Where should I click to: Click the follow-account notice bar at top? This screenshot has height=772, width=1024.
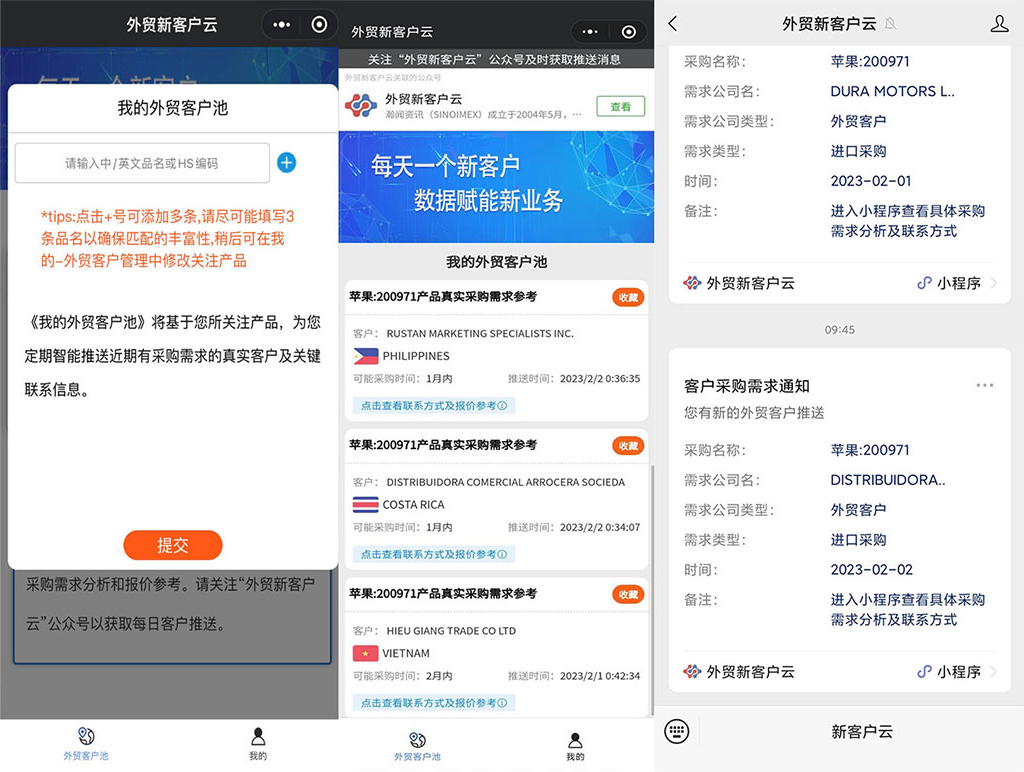point(496,59)
